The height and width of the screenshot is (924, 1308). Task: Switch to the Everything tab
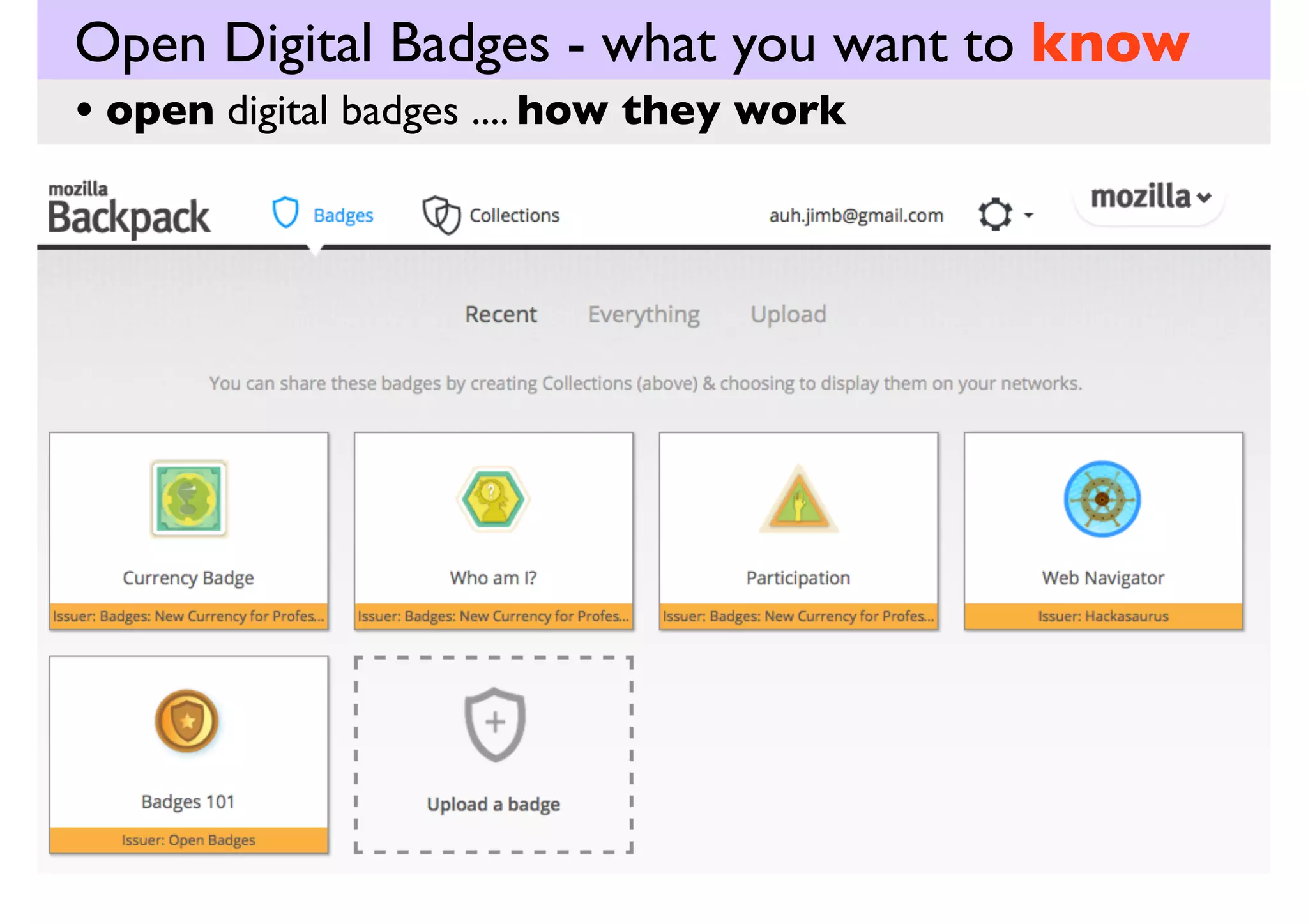[x=644, y=315]
